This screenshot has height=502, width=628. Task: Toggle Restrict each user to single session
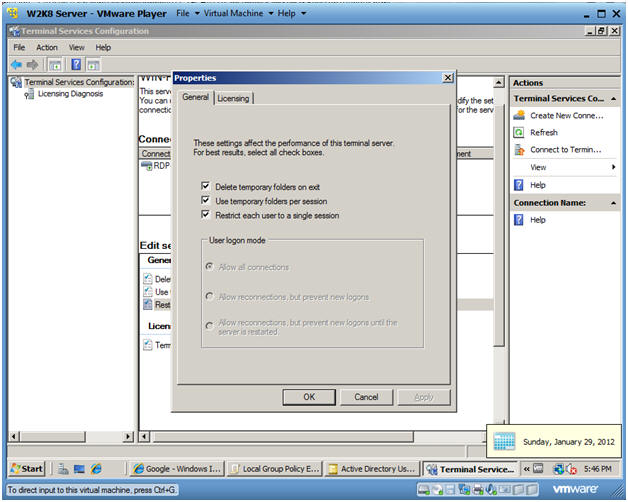[x=205, y=215]
